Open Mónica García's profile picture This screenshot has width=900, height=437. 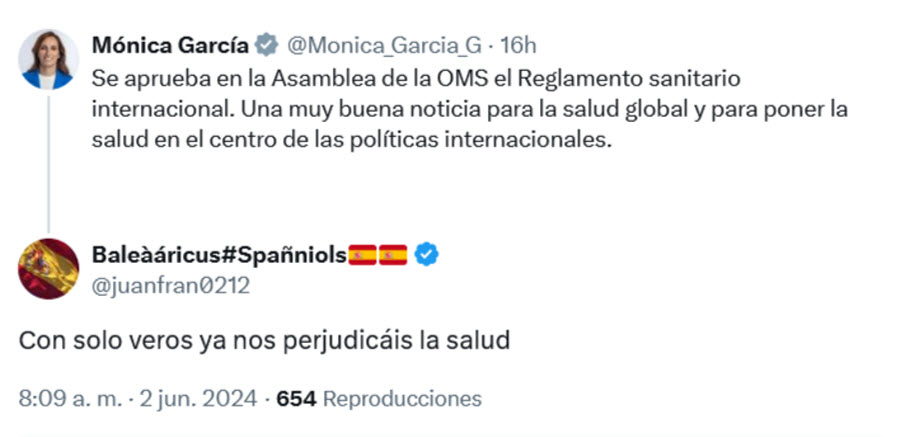tap(48, 59)
